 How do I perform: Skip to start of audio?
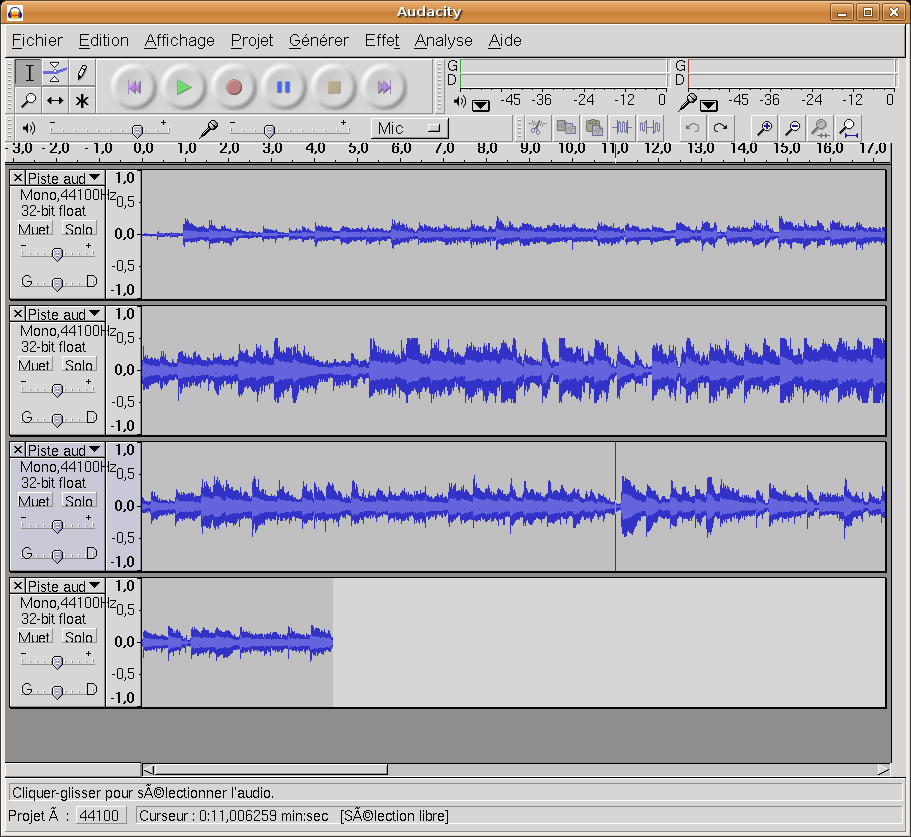click(134, 87)
